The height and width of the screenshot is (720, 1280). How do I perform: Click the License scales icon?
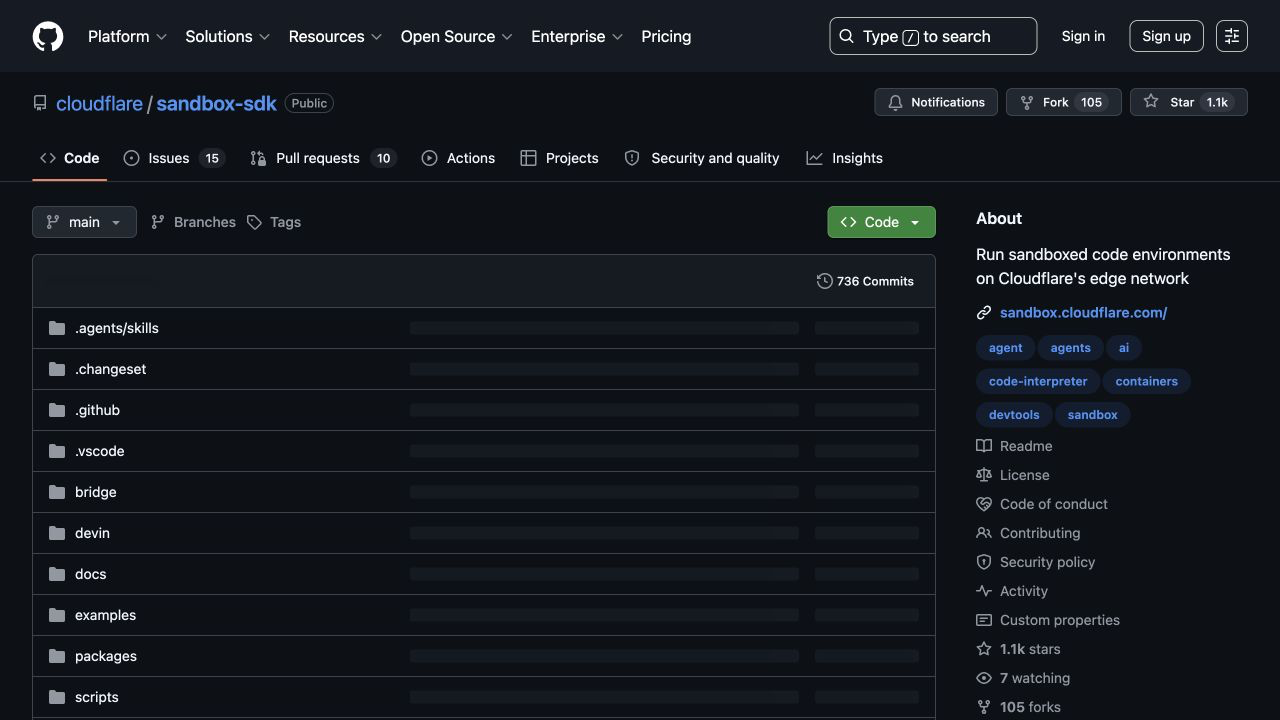(x=984, y=475)
